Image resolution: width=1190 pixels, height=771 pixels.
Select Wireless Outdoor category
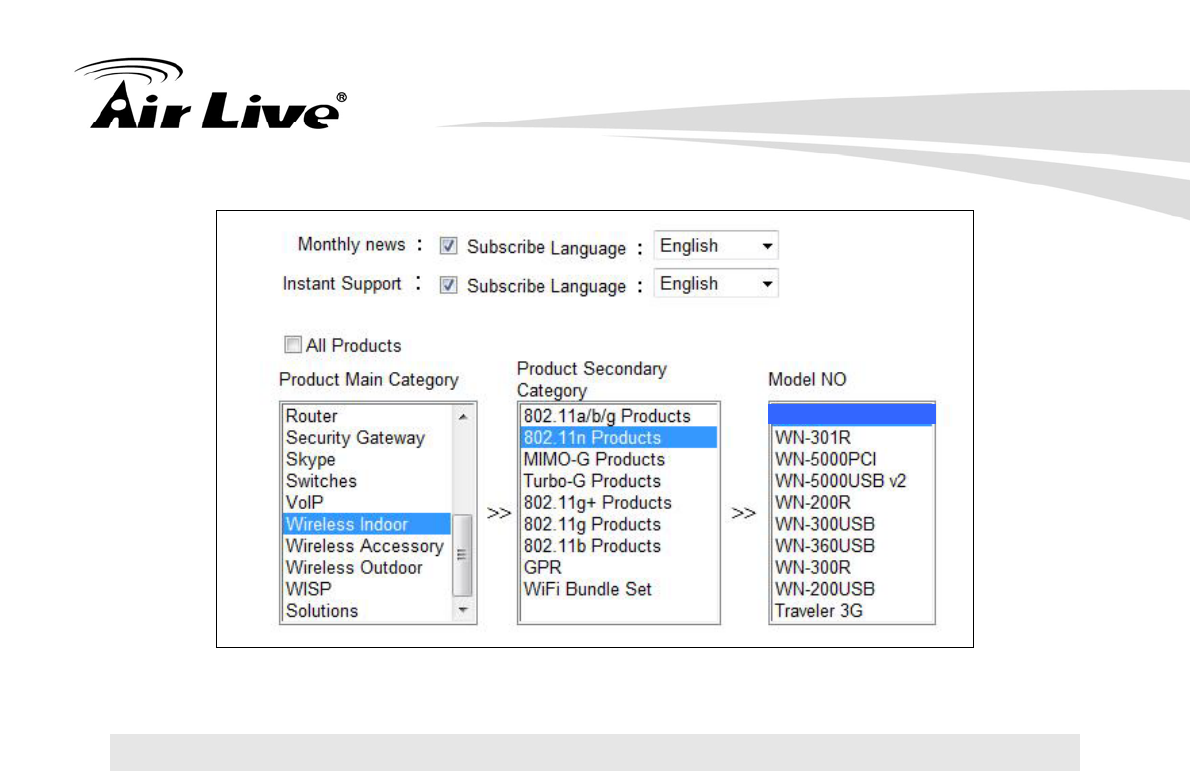point(367,568)
